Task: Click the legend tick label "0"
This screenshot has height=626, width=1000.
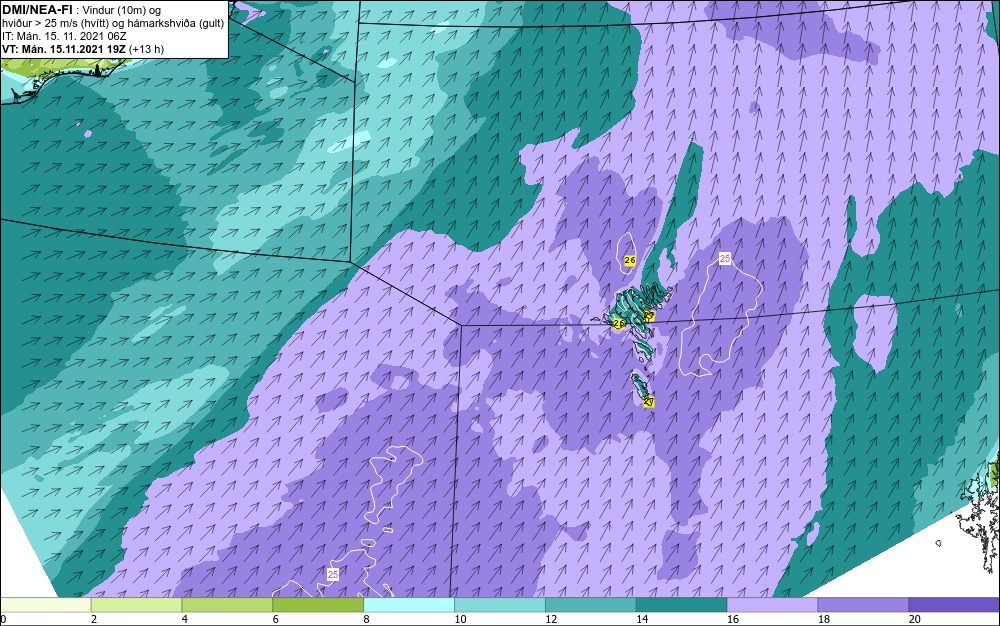Action: point(3,619)
